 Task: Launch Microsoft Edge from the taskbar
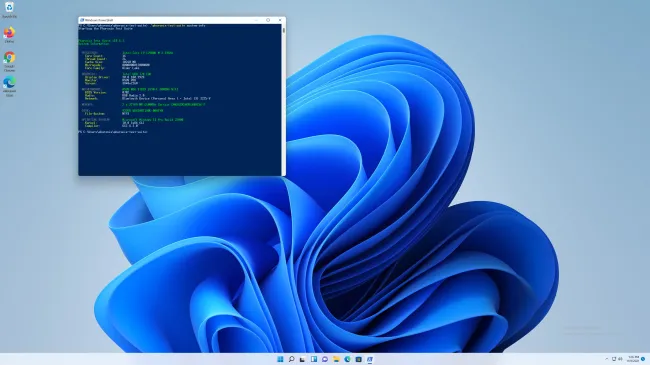[347, 359]
